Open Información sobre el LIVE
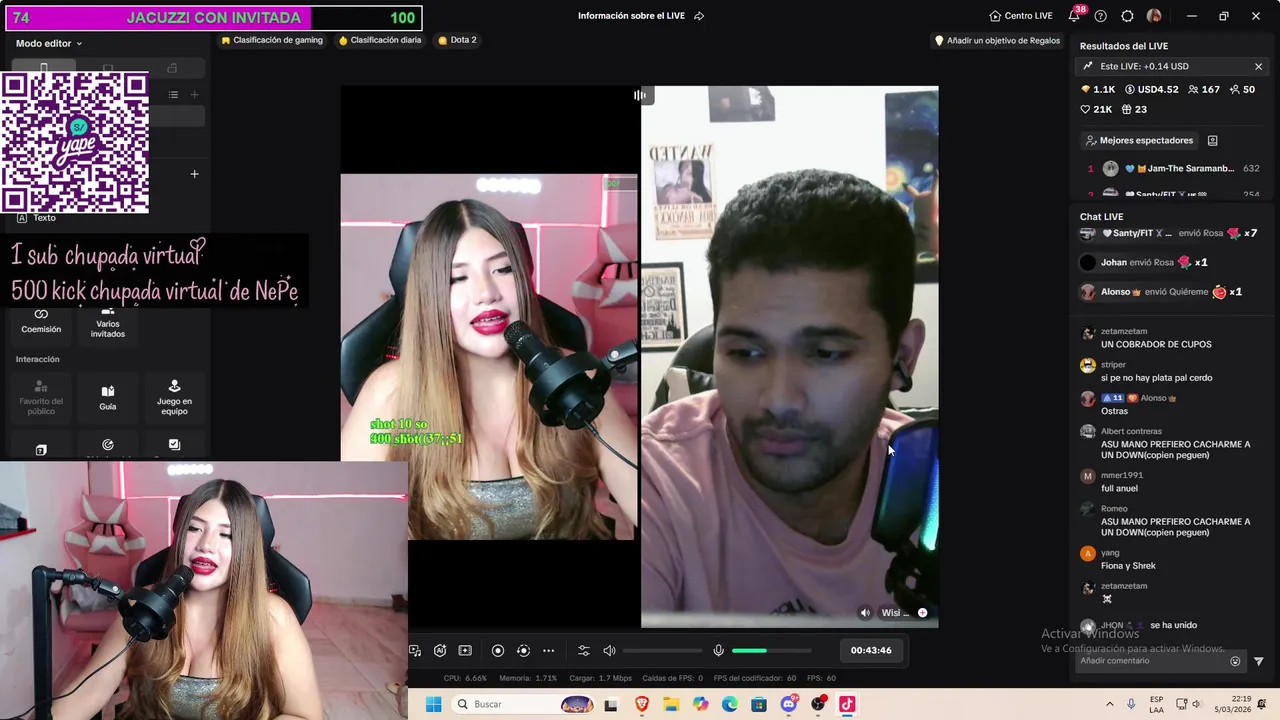1280x720 pixels. [633, 16]
